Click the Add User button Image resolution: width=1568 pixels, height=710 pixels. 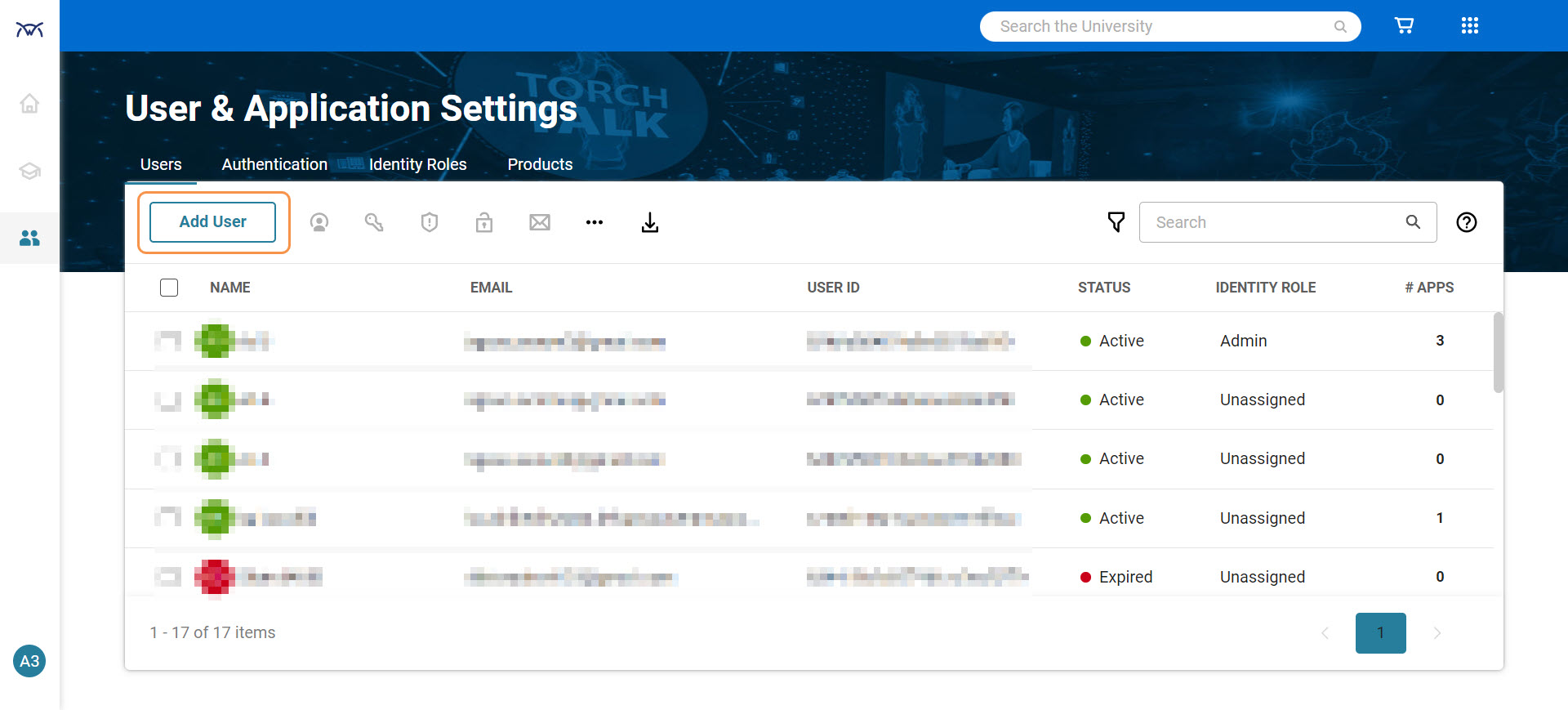pos(213,222)
